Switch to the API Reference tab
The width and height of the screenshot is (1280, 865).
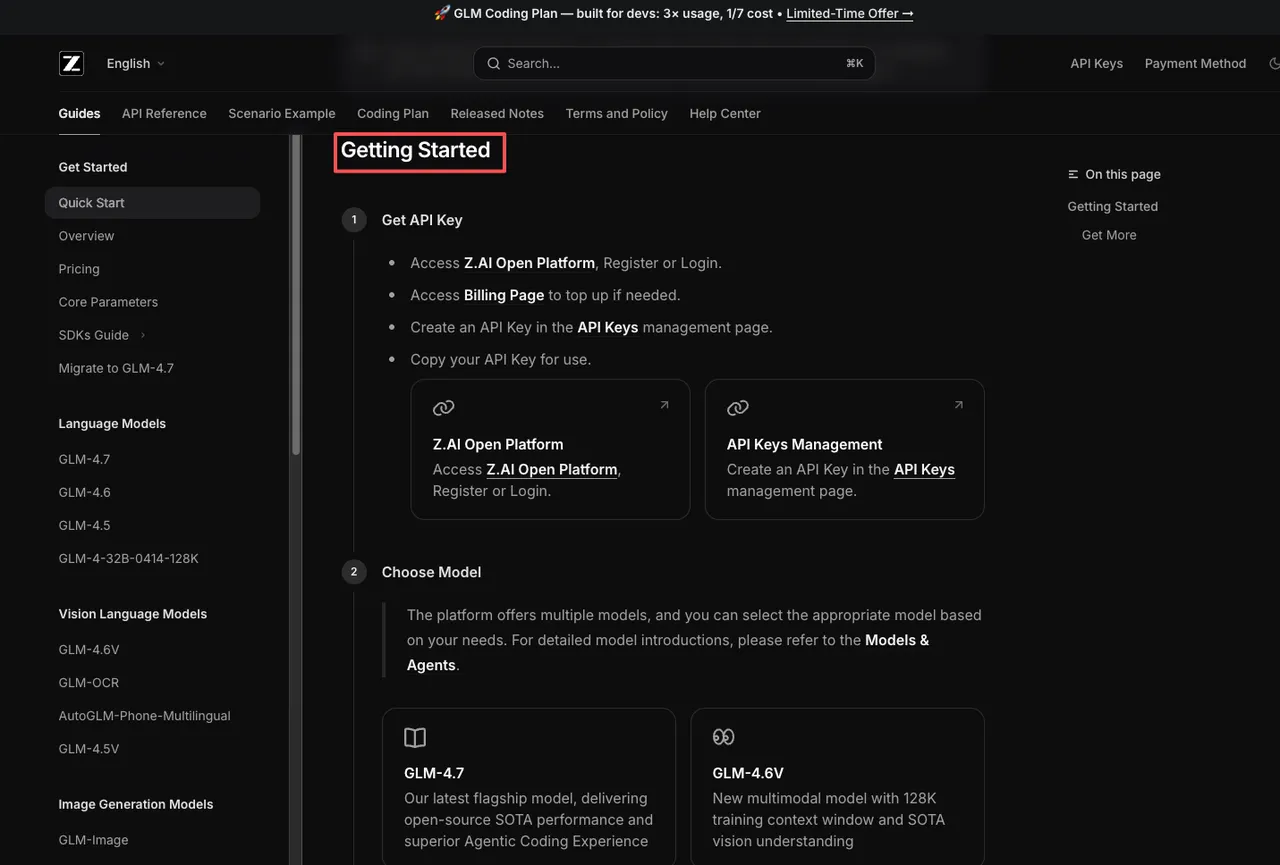[164, 113]
